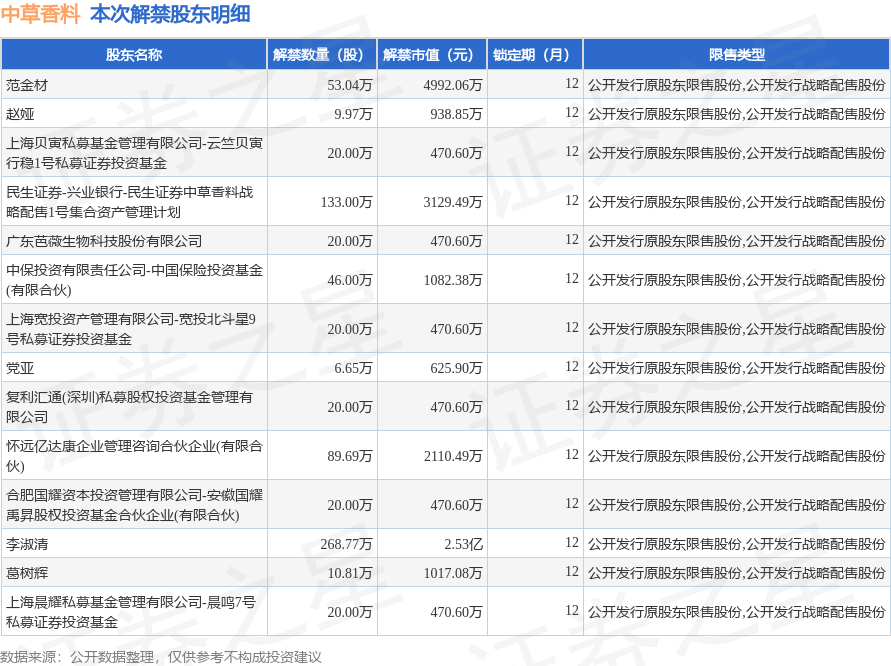Select the 2.53亿 market value cell
The image size is (891, 666).
click(x=463, y=544)
